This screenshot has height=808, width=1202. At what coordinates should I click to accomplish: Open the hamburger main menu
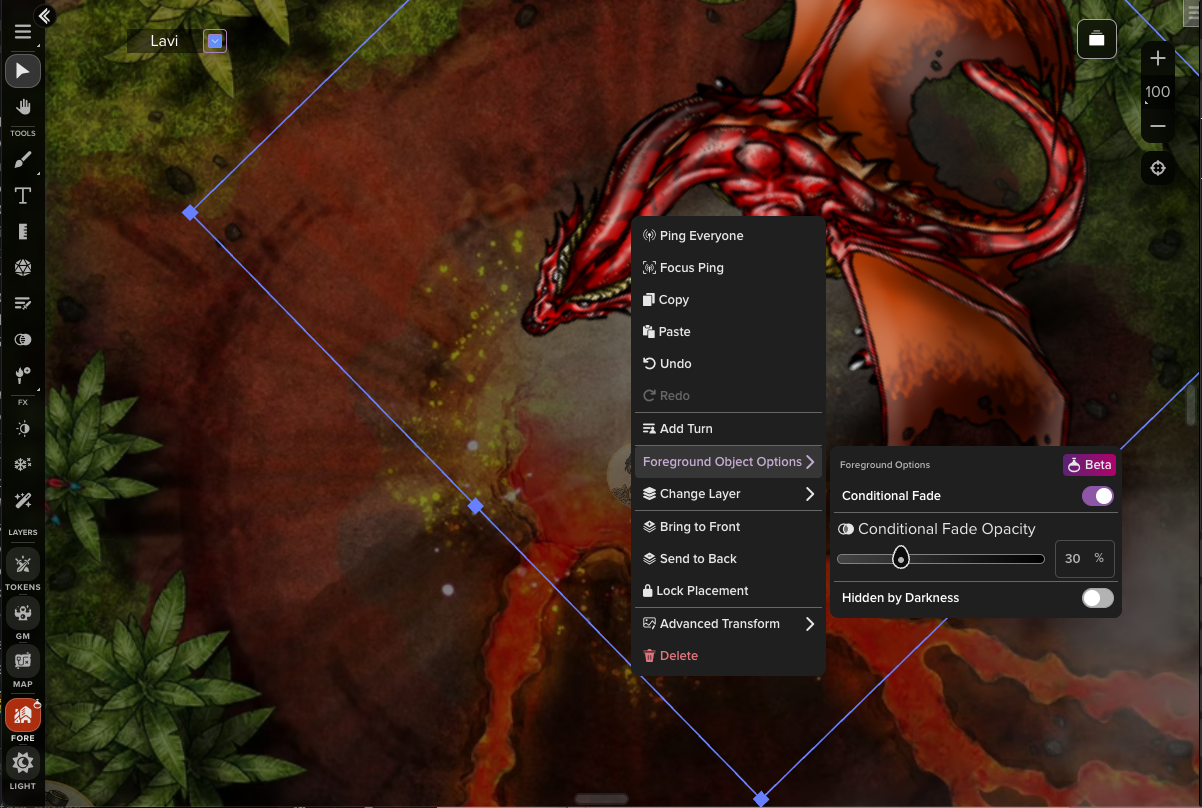22,32
